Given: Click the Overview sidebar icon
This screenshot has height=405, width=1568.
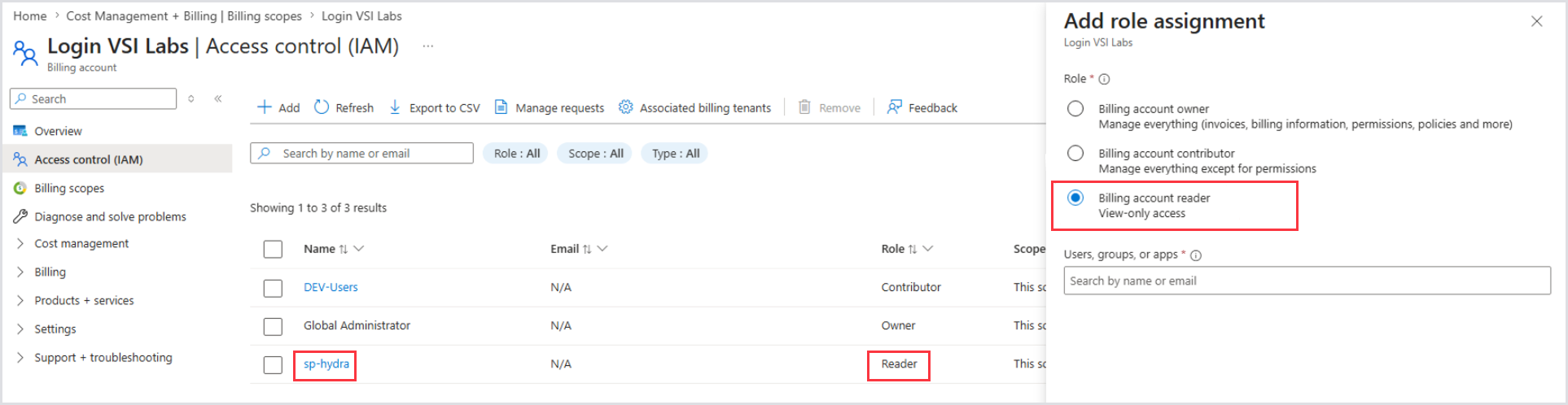Looking at the screenshot, I should click(20, 131).
